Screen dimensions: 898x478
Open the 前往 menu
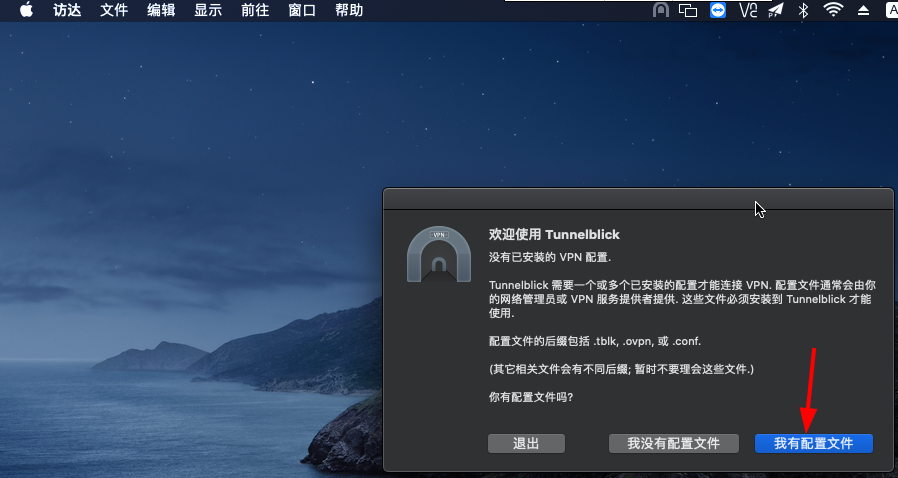coord(255,10)
